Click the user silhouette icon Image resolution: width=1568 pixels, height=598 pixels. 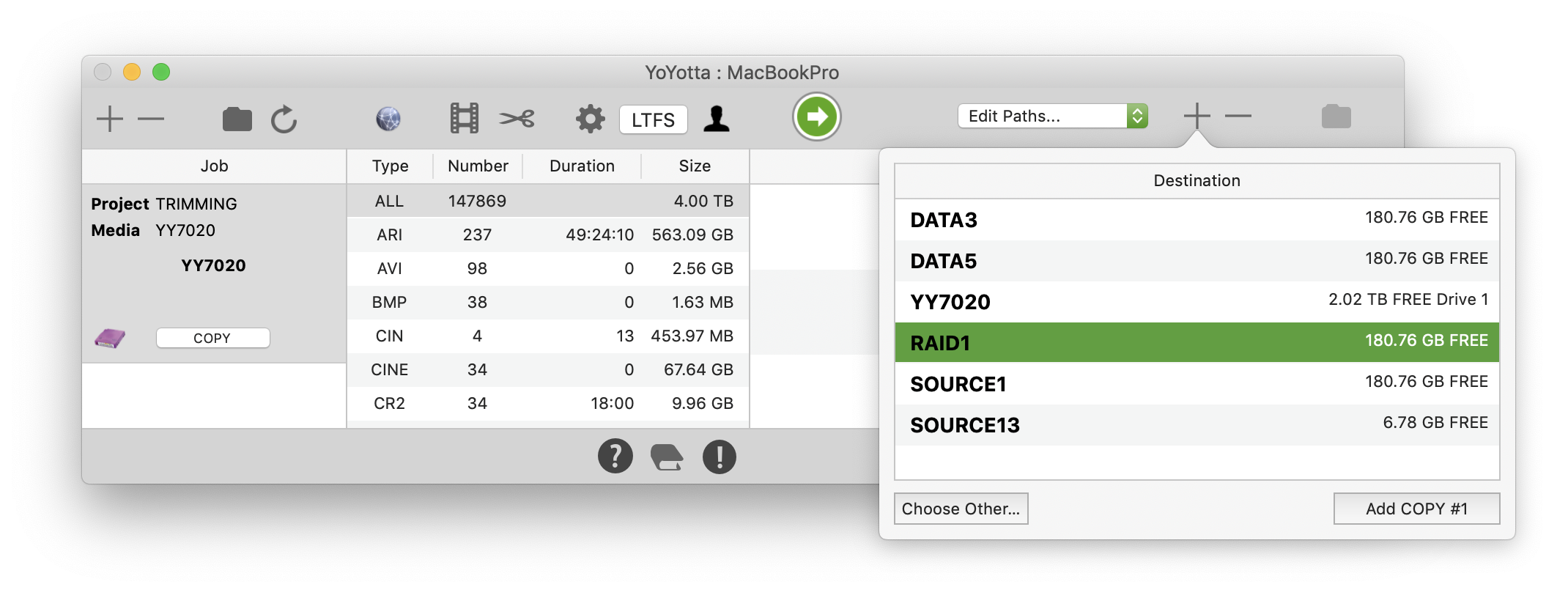click(717, 118)
